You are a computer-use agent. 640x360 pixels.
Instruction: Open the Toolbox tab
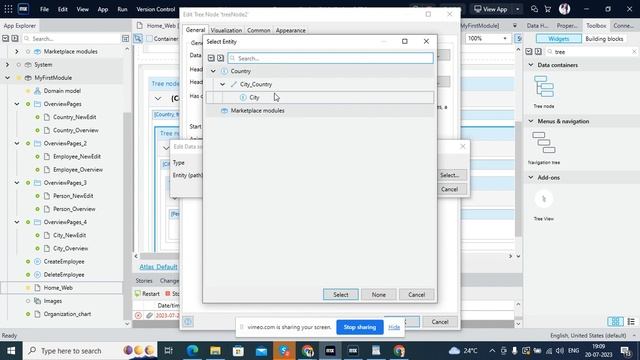tap(596, 25)
